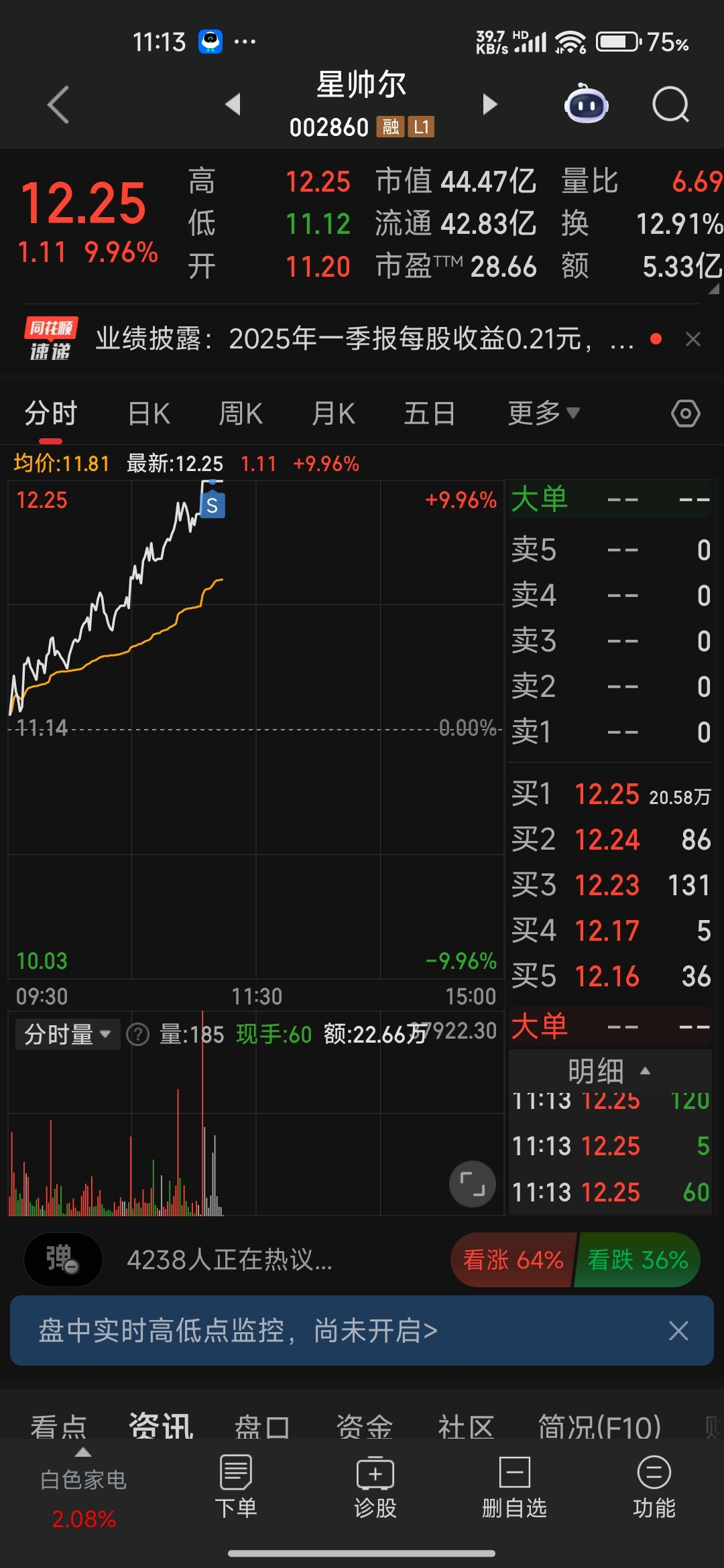Tap the 均价:11.81 label
The height and width of the screenshot is (1568, 724).
point(61,463)
